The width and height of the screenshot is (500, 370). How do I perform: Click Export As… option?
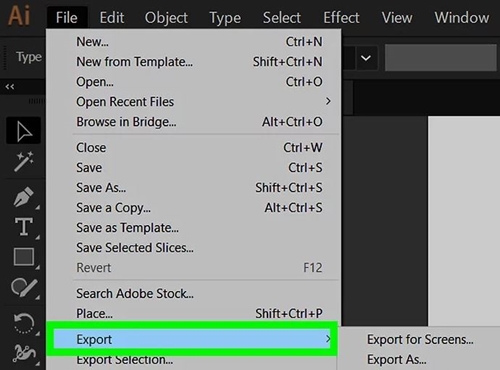[x=397, y=360]
